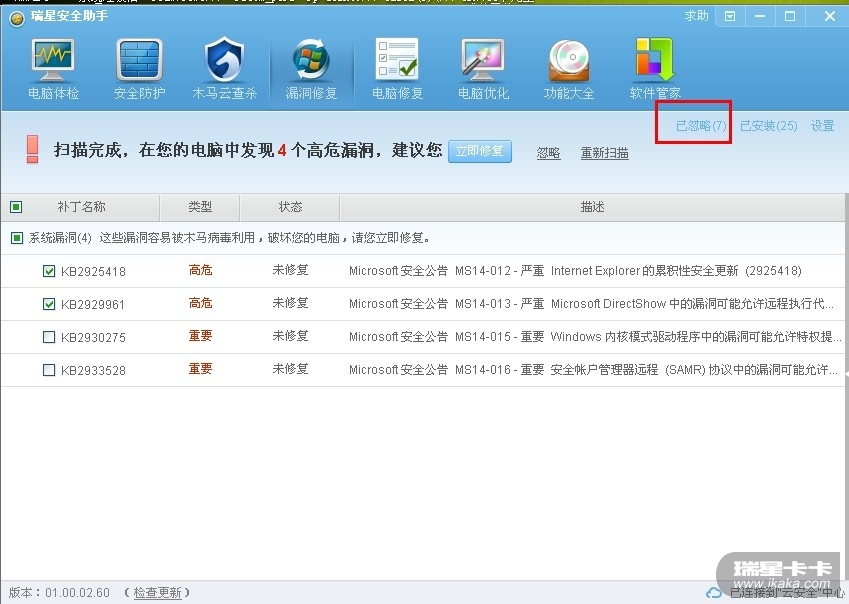This screenshot has height=604, width=849.
Task: Click the 求助 help link
Action: [696, 16]
